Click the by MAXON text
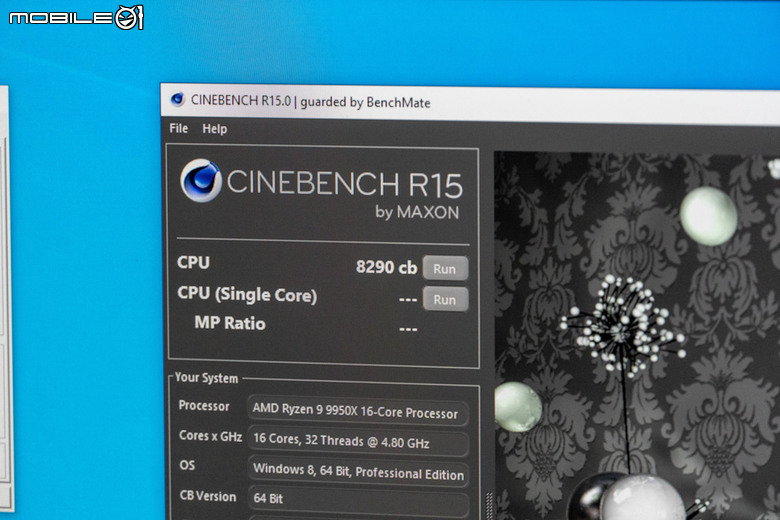 click(417, 212)
